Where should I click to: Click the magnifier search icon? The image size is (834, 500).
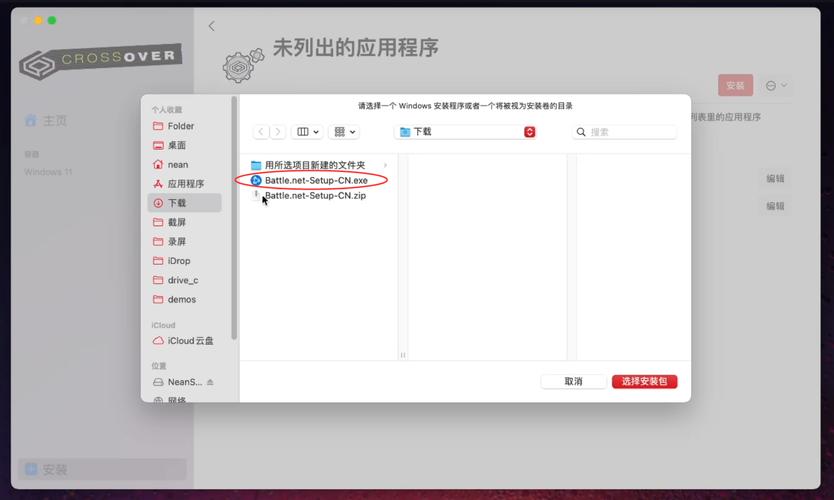(x=581, y=132)
